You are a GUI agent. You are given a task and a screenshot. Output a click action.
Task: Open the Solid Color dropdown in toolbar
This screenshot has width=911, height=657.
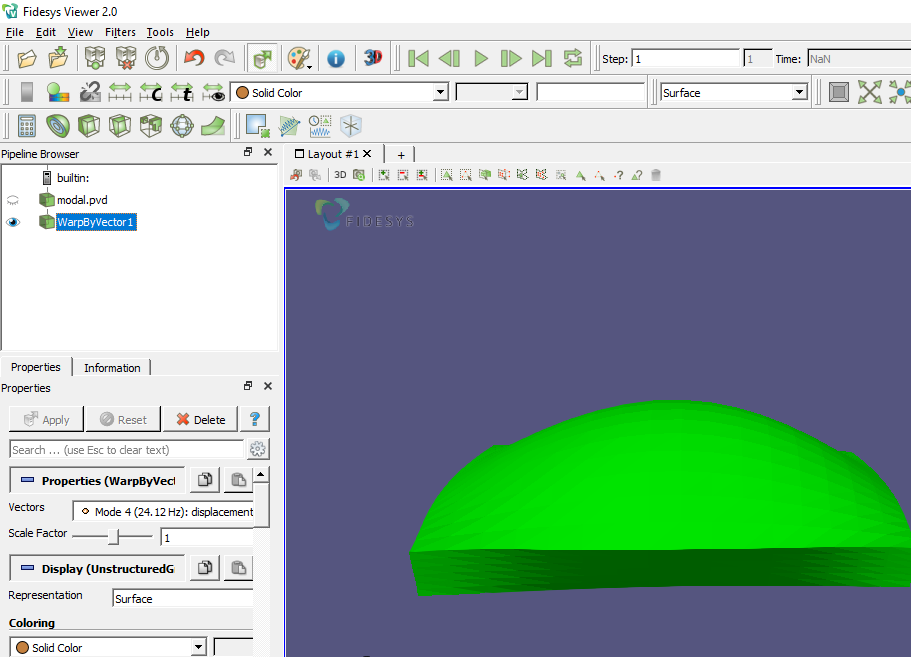(x=339, y=92)
